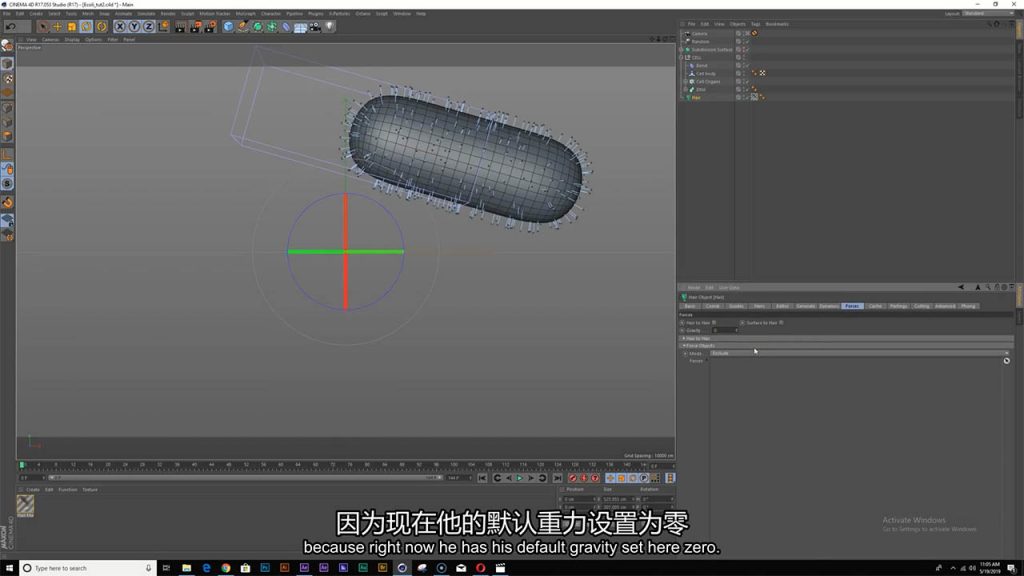
Task: Click the Forces list picker icon
Action: [1006, 361]
